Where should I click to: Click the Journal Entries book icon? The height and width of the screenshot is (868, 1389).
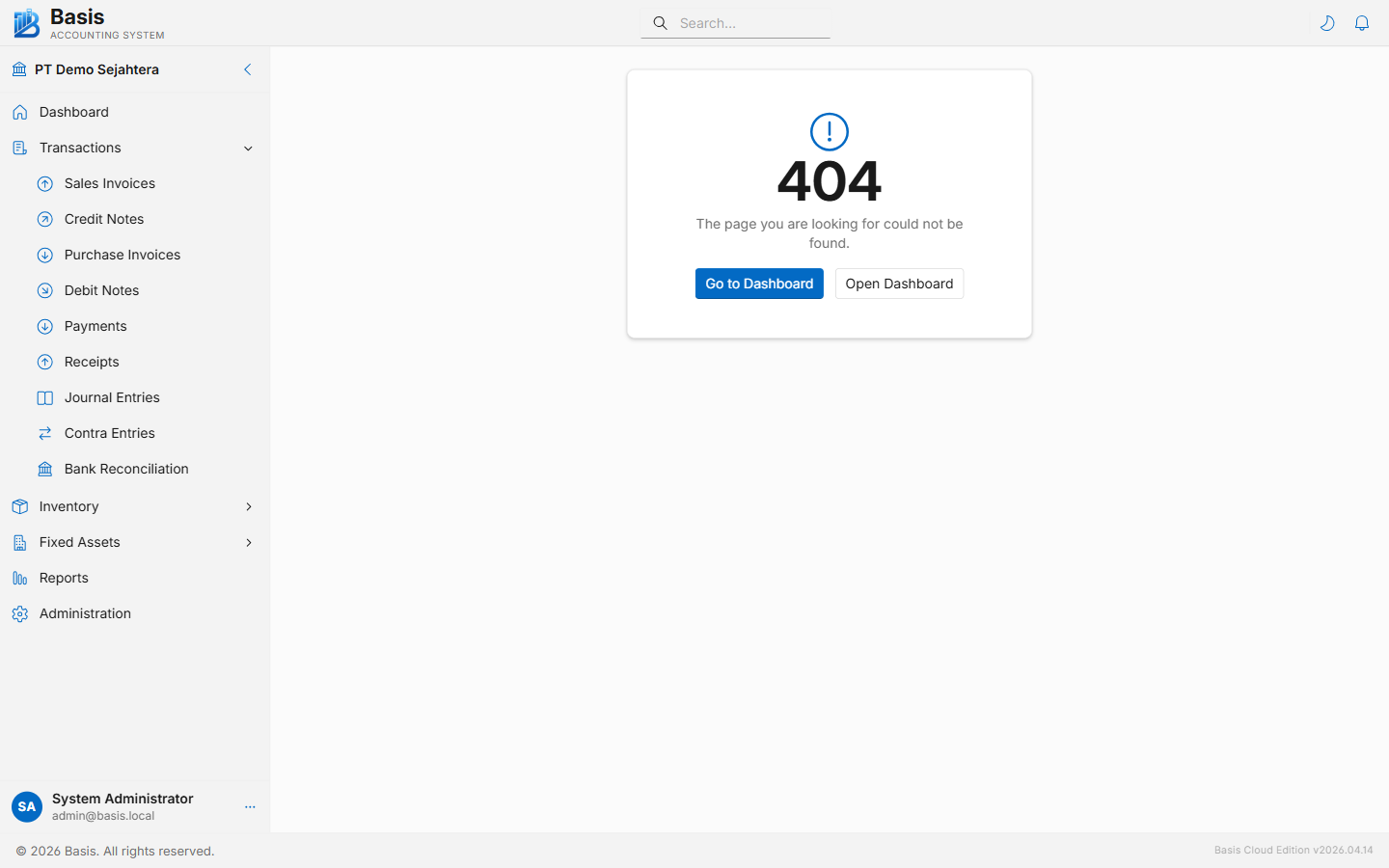tap(45, 398)
